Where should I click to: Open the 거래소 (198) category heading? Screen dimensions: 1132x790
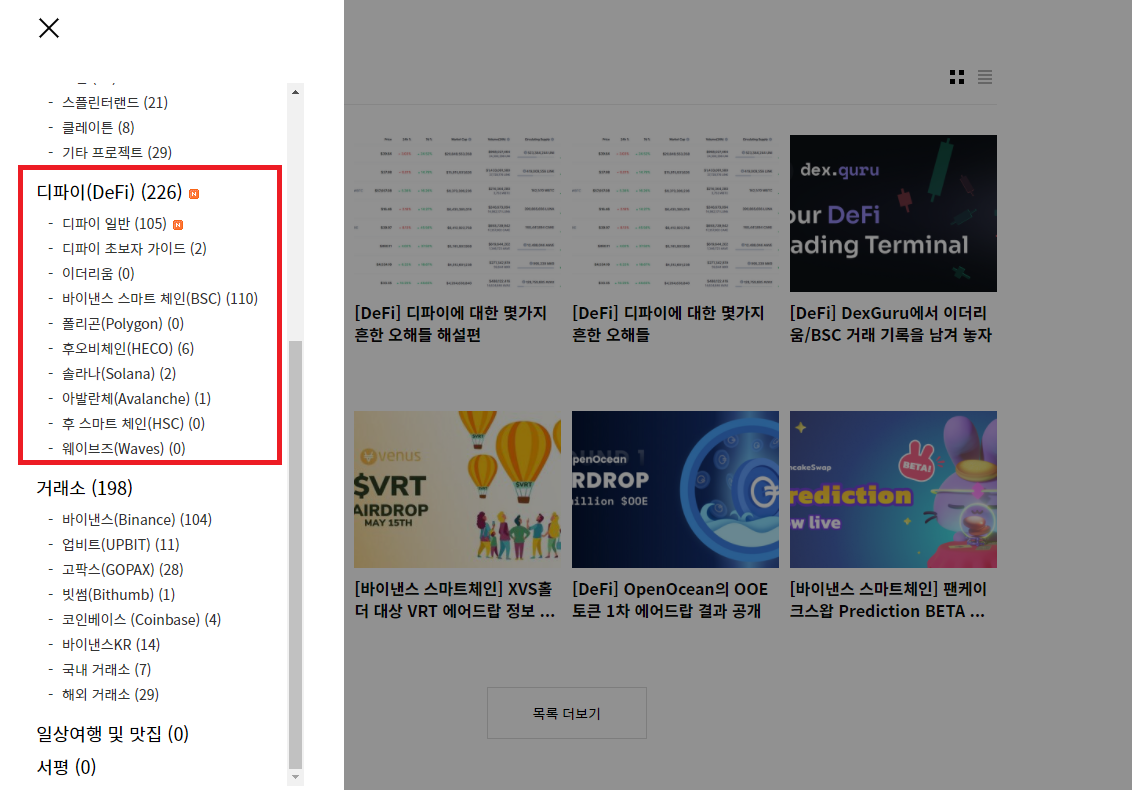[84, 488]
